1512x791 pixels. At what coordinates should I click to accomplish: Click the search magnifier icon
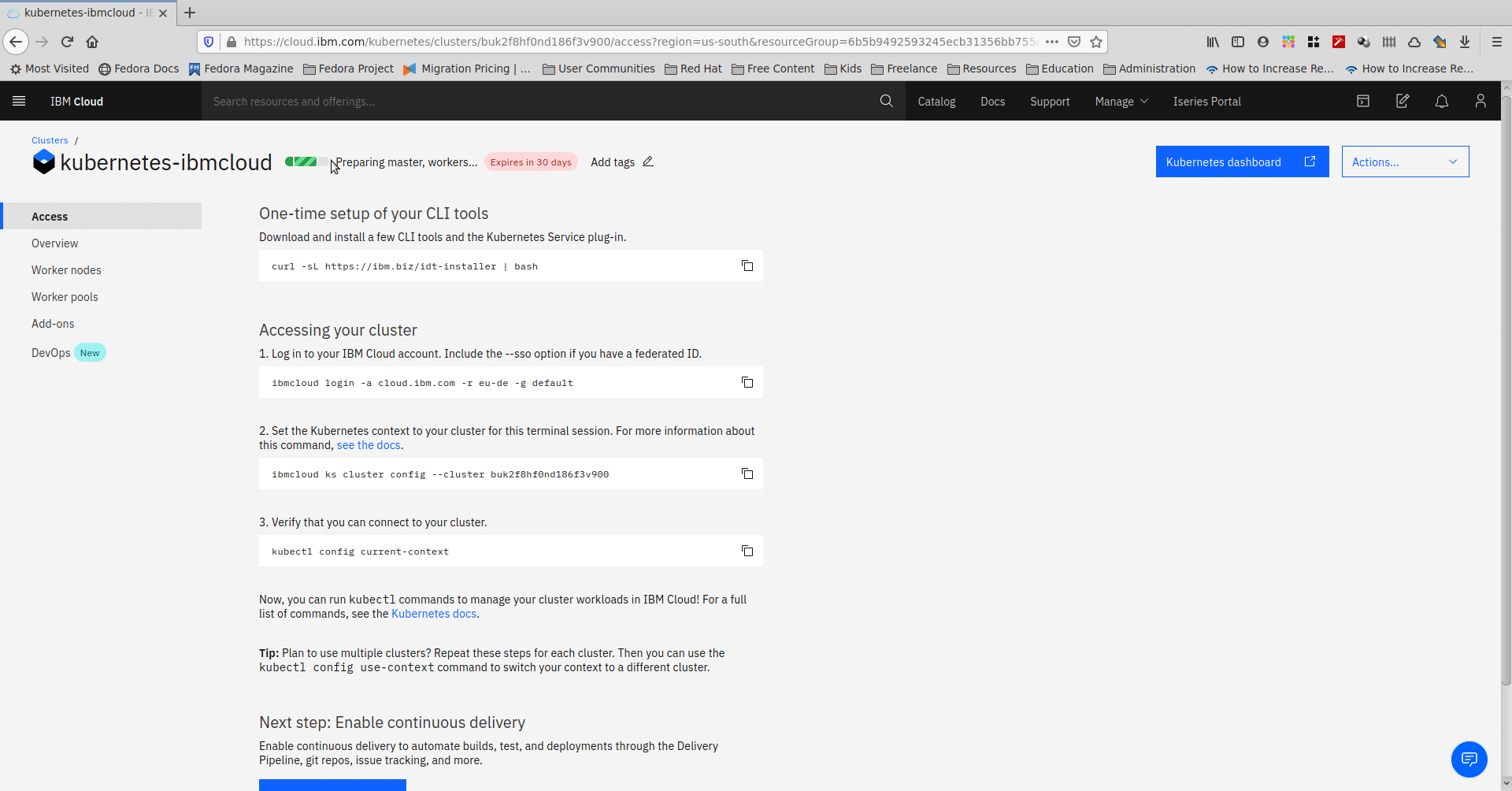tap(886, 101)
